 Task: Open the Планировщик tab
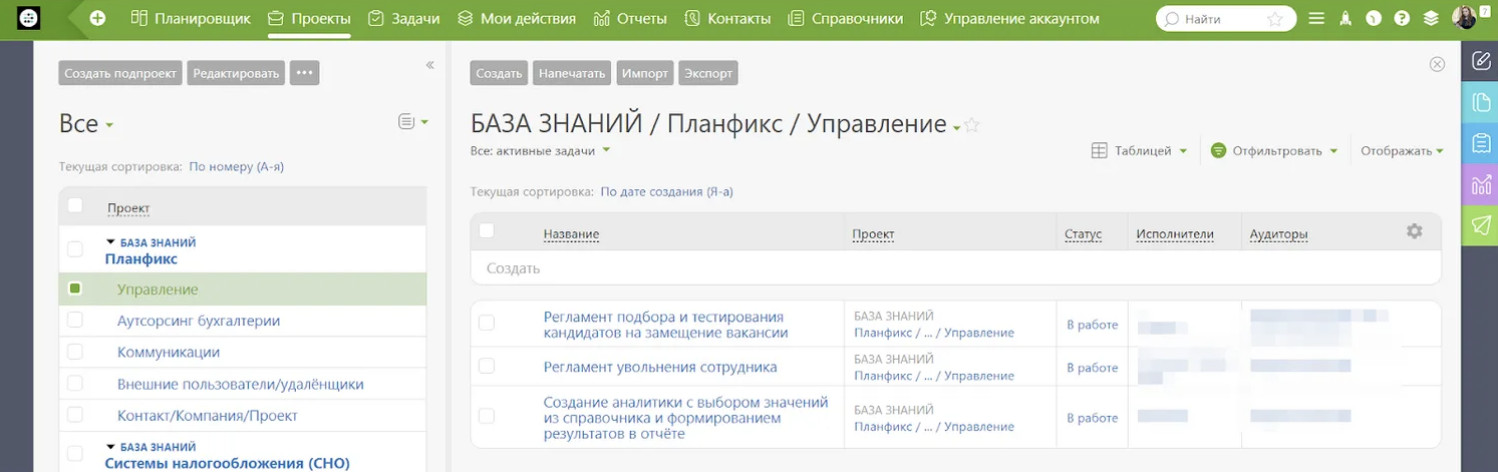tap(190, 19)
